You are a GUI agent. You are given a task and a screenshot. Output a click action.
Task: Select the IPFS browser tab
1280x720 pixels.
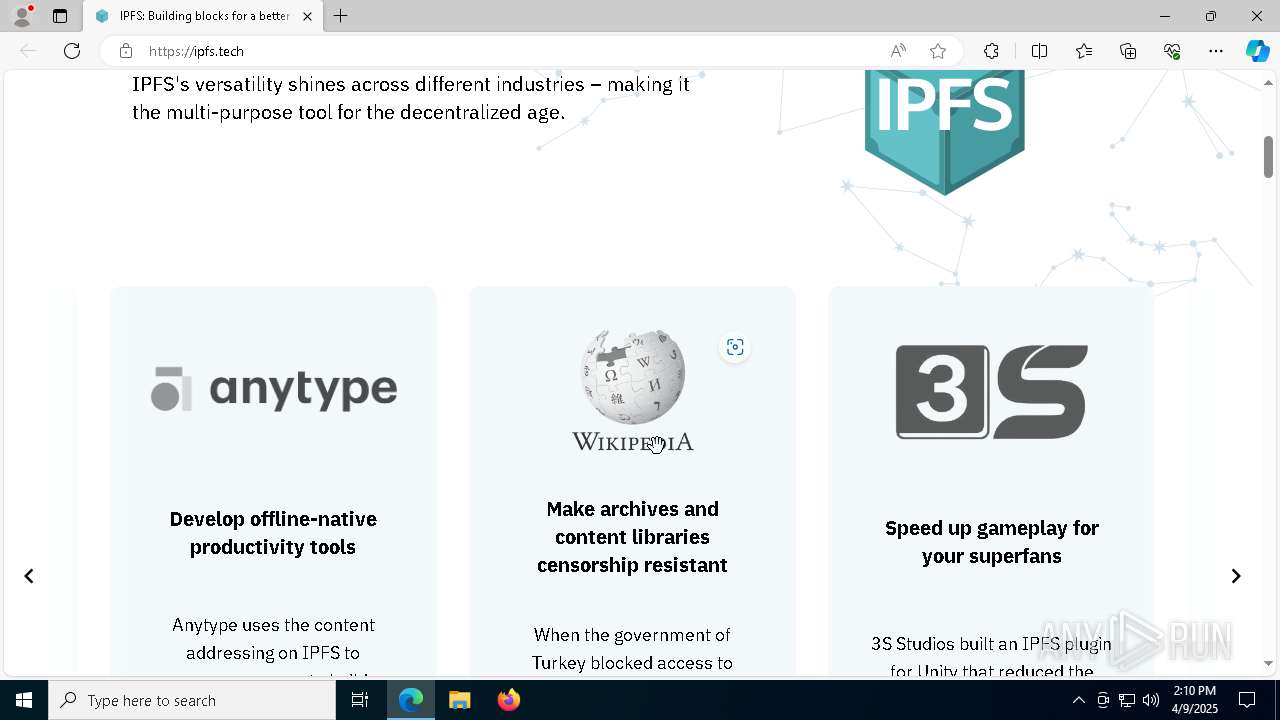click(x=203, y=16)
